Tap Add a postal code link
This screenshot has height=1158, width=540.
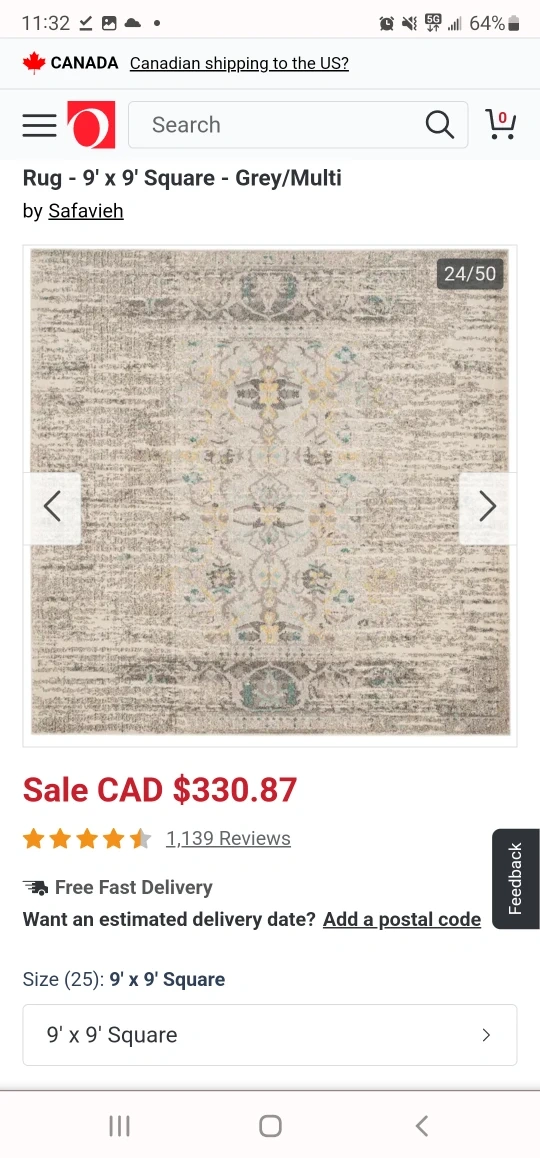pyautogui.click(x=402, y=919)
